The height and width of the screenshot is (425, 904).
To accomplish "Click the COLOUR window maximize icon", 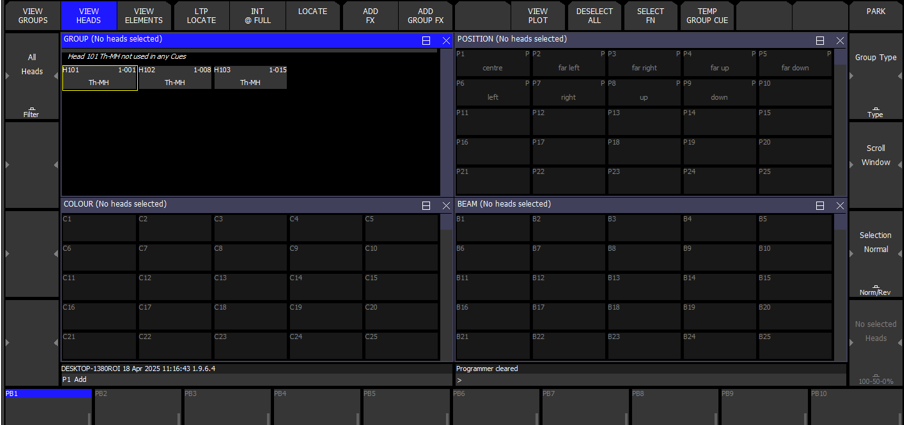I will pos(427,206).
